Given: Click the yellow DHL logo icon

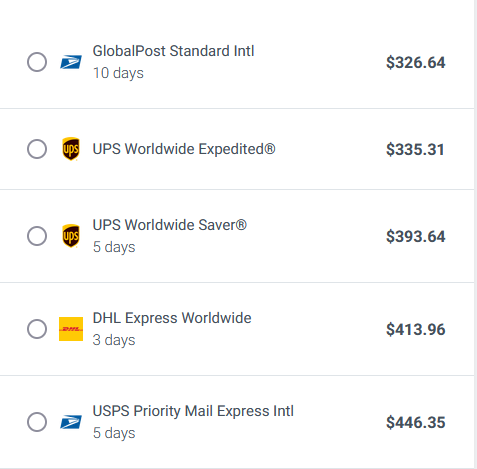Looking at the screenshot, I should [71, 329].
